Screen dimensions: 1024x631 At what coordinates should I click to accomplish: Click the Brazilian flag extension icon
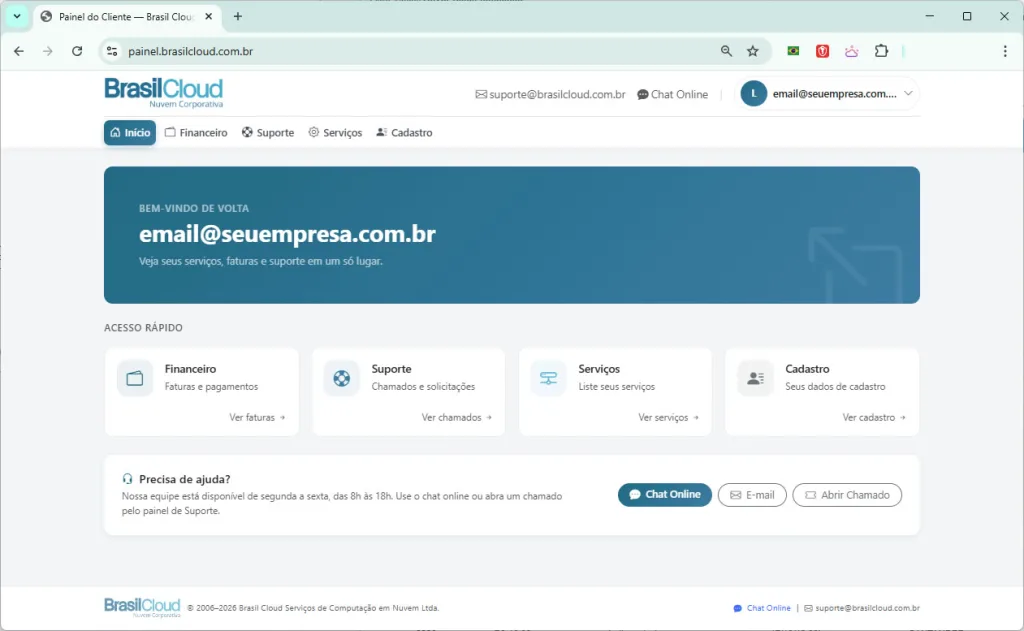(793, 50)
